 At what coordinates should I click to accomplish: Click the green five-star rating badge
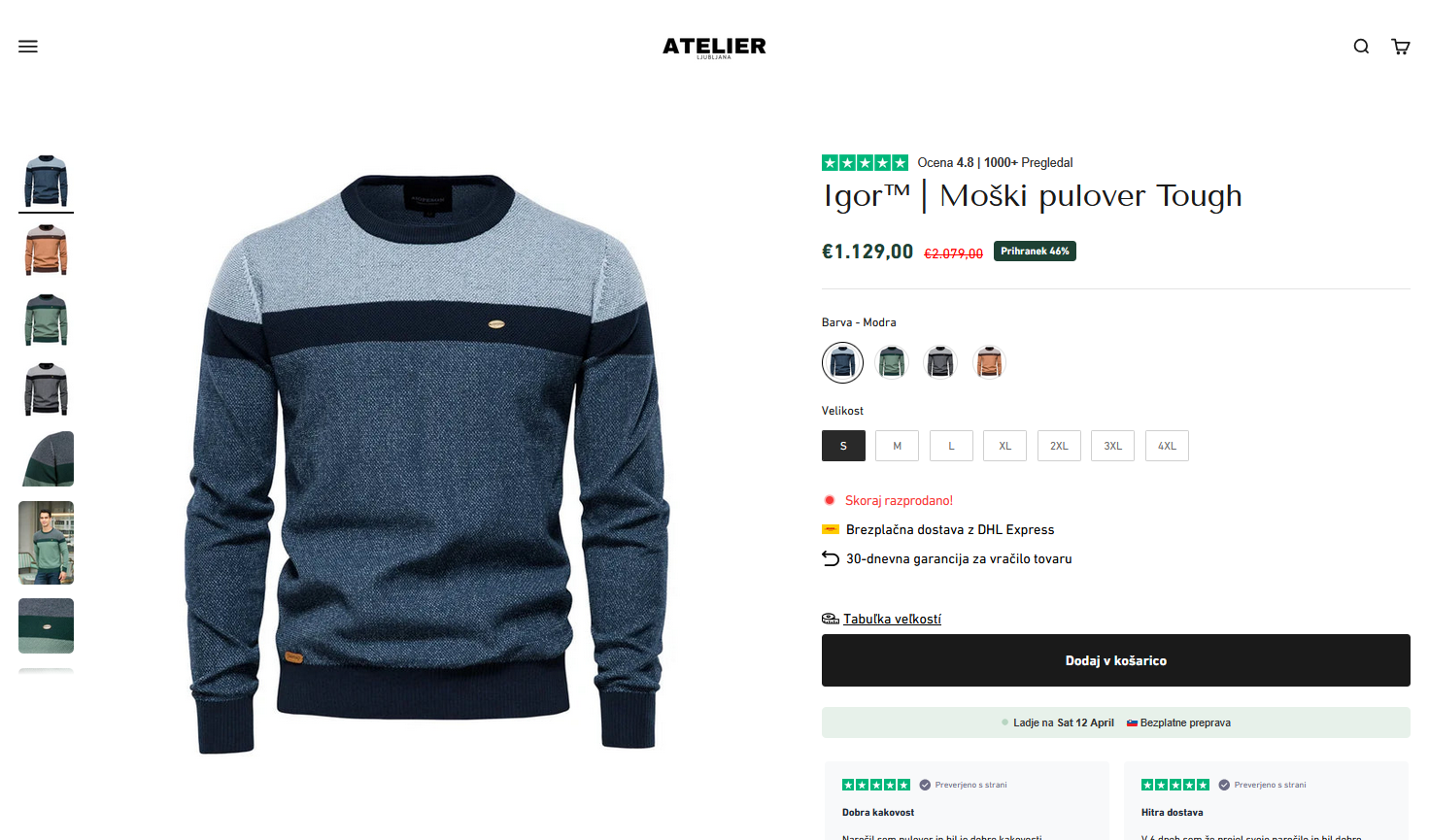865,162
